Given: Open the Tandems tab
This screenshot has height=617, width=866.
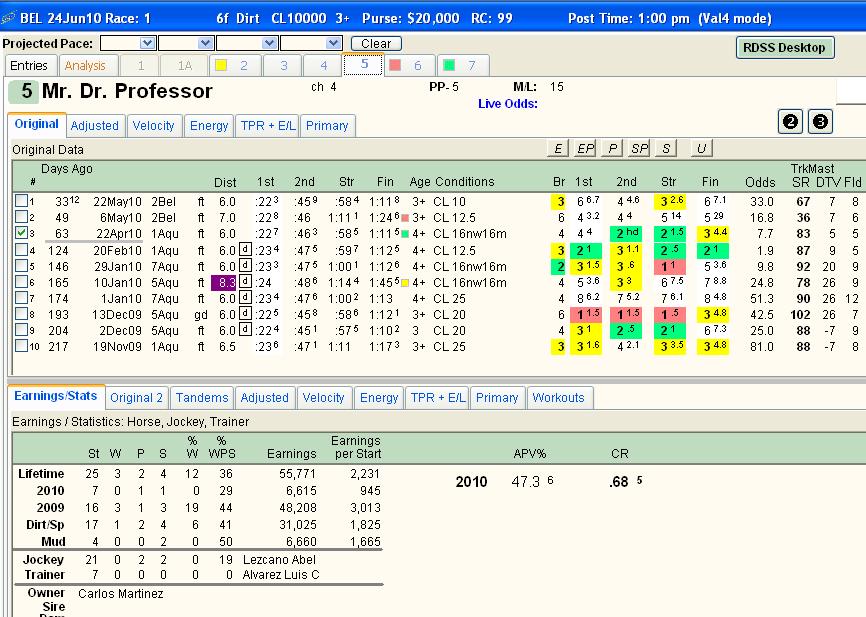Looking at the screenshot, I should 202,397.
